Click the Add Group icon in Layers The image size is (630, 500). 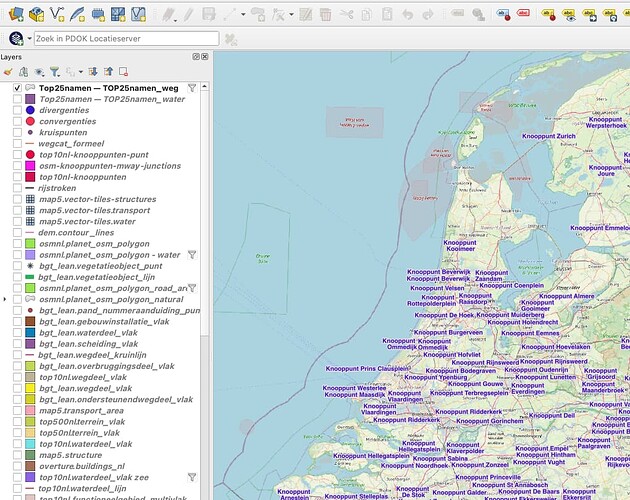click(23, 72)
